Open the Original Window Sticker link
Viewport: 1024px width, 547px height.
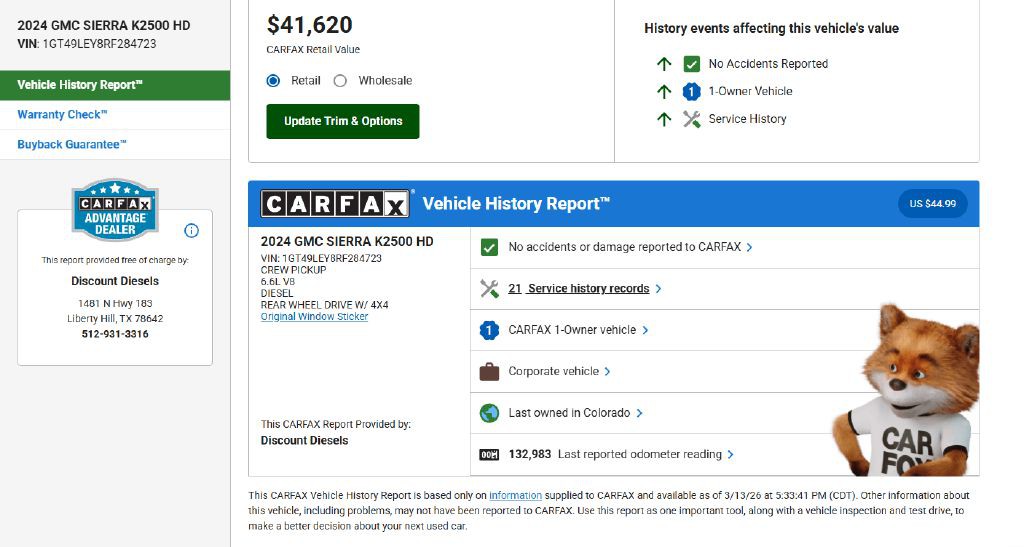[x=314, y=317]
